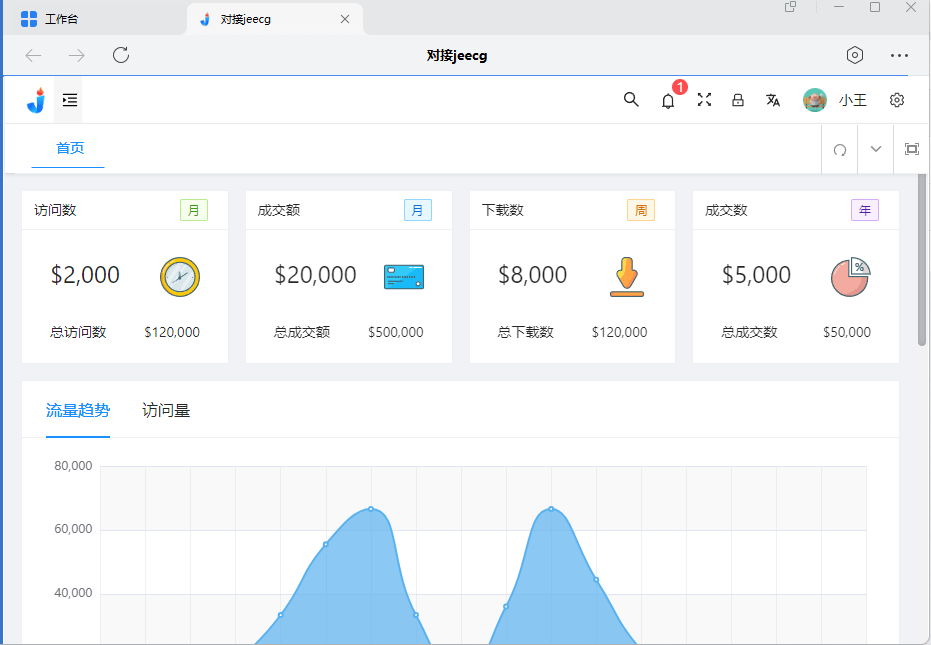Expand the tab actions chevron dropdown

(876, 149)
